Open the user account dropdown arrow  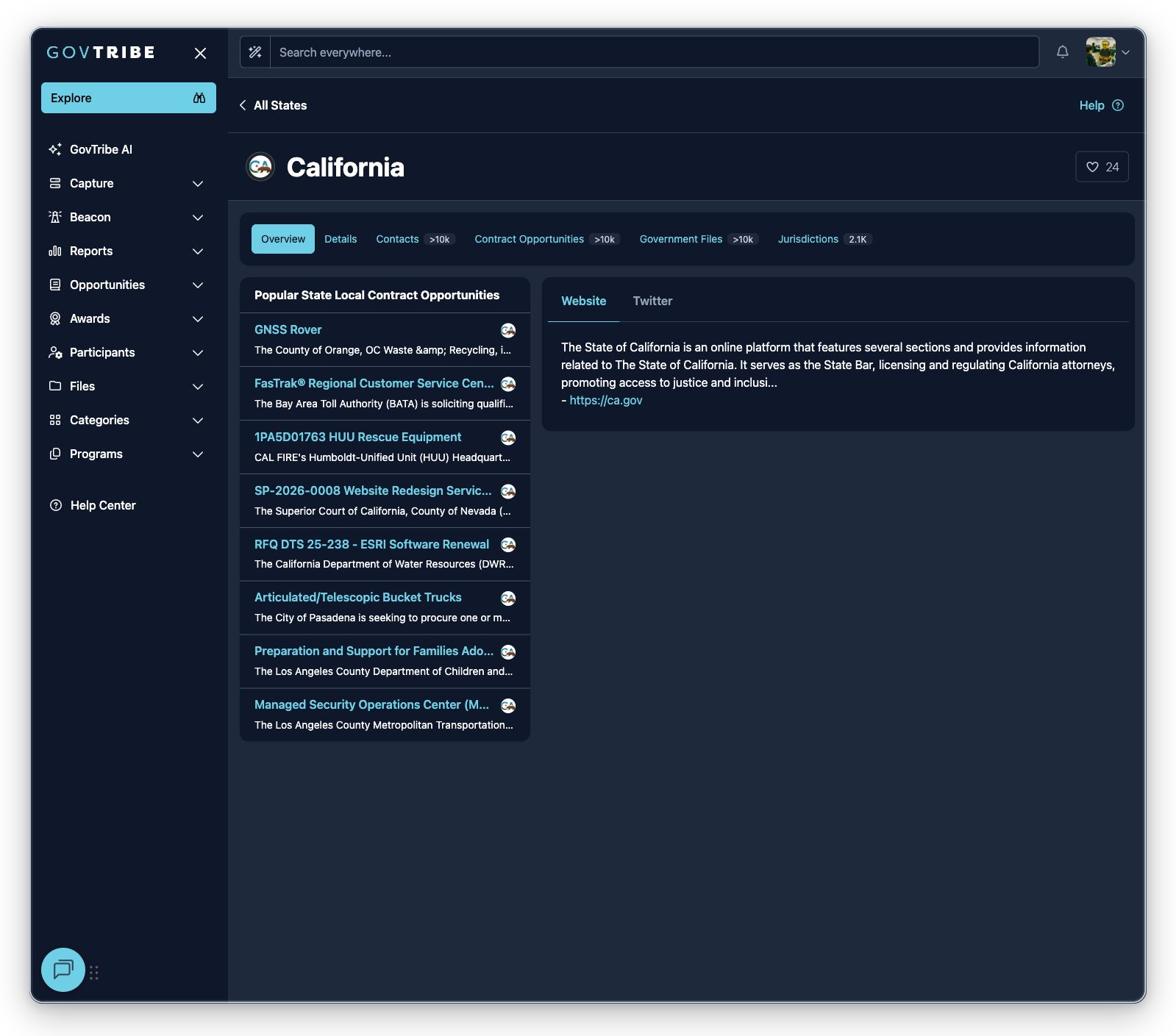pyautogui.click(x=1125, y=52)
